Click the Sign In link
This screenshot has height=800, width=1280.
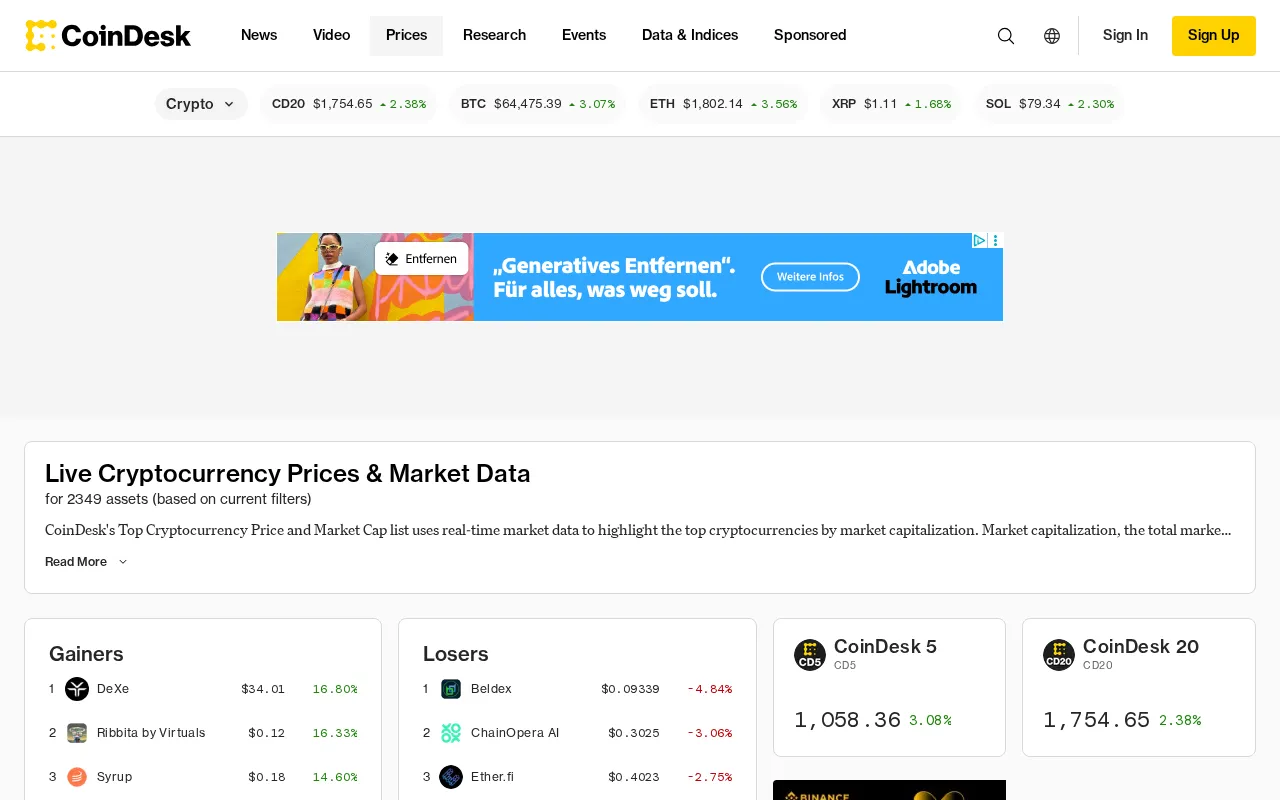click(x=1125, y=36)
